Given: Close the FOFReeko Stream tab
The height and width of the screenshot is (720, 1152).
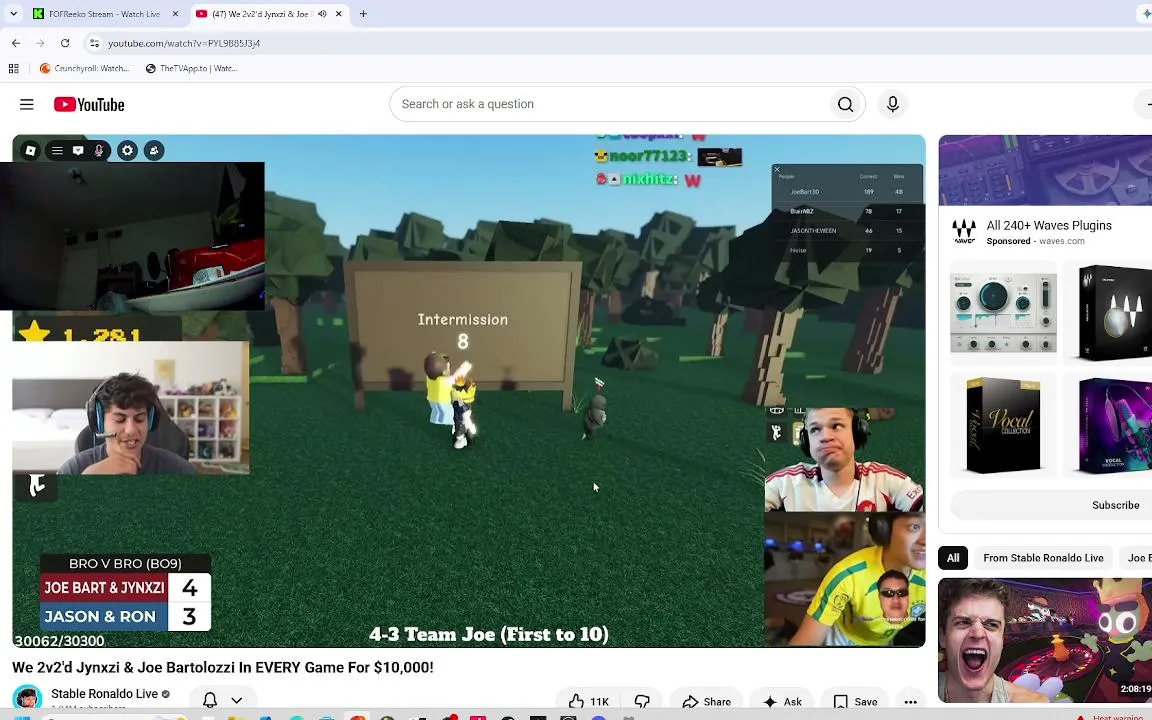Looking at the screenshot, I should (175, 14).
